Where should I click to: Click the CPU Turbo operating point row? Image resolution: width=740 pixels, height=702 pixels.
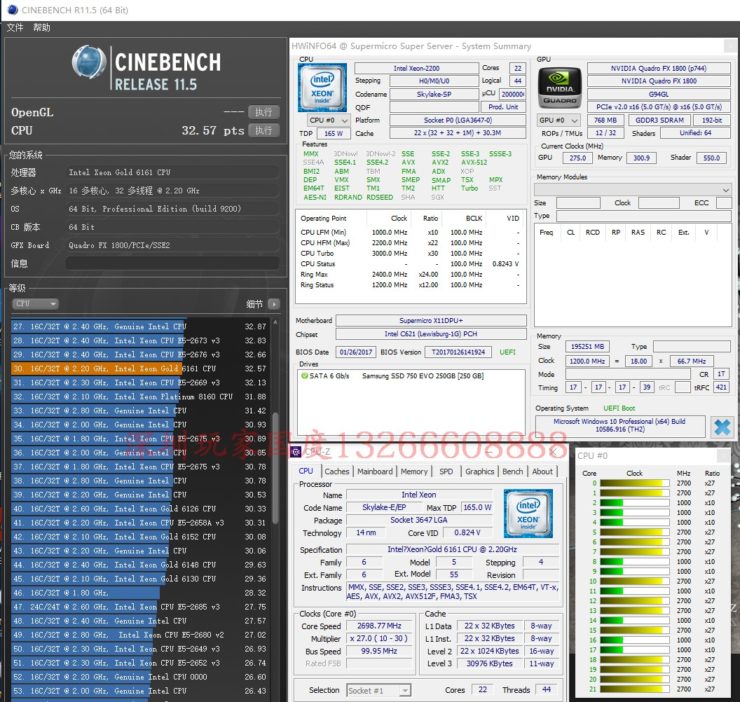pyautogui.click(x=411, y=254)
